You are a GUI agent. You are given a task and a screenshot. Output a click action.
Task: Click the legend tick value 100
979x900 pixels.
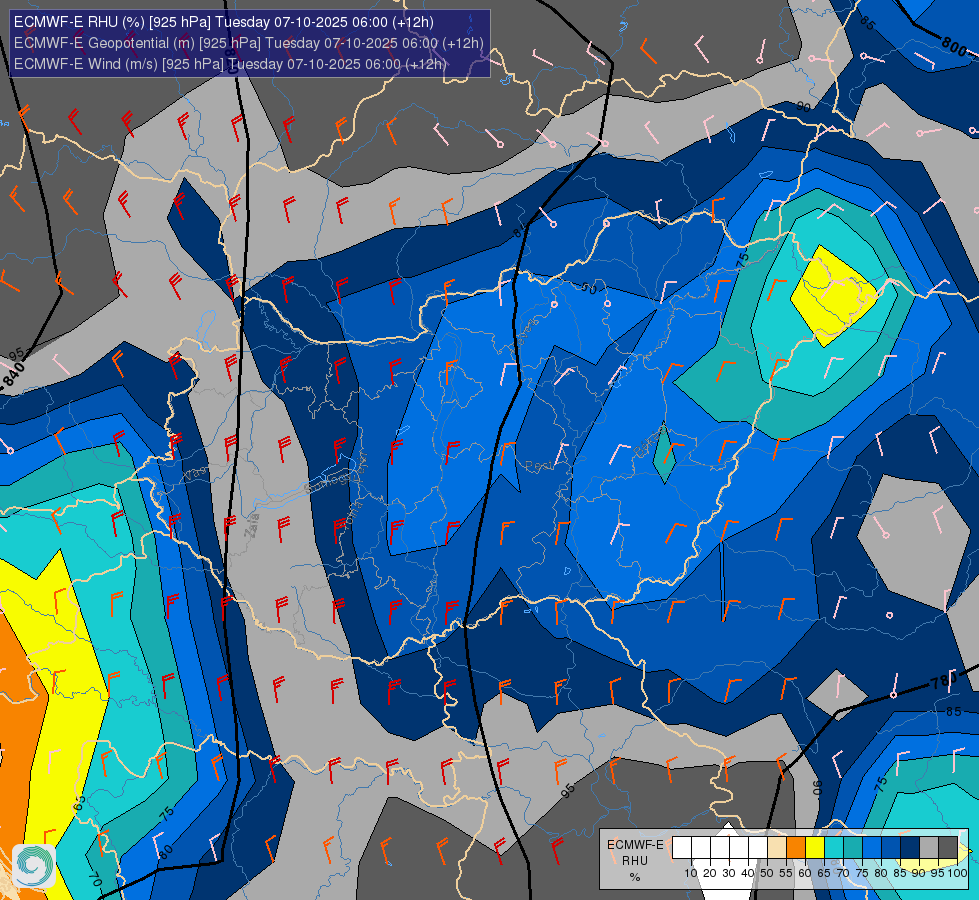[x=957, y=873]
